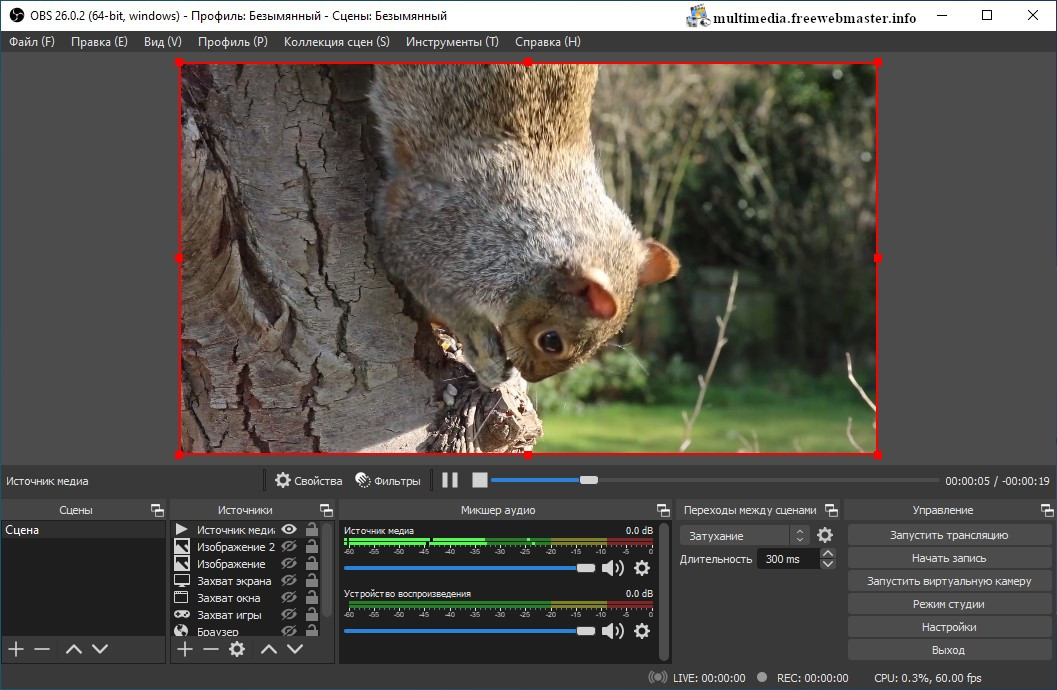
Task: Click Запустить виртуальную камеру
Action: pyautogui.click(x=949, y=581)
